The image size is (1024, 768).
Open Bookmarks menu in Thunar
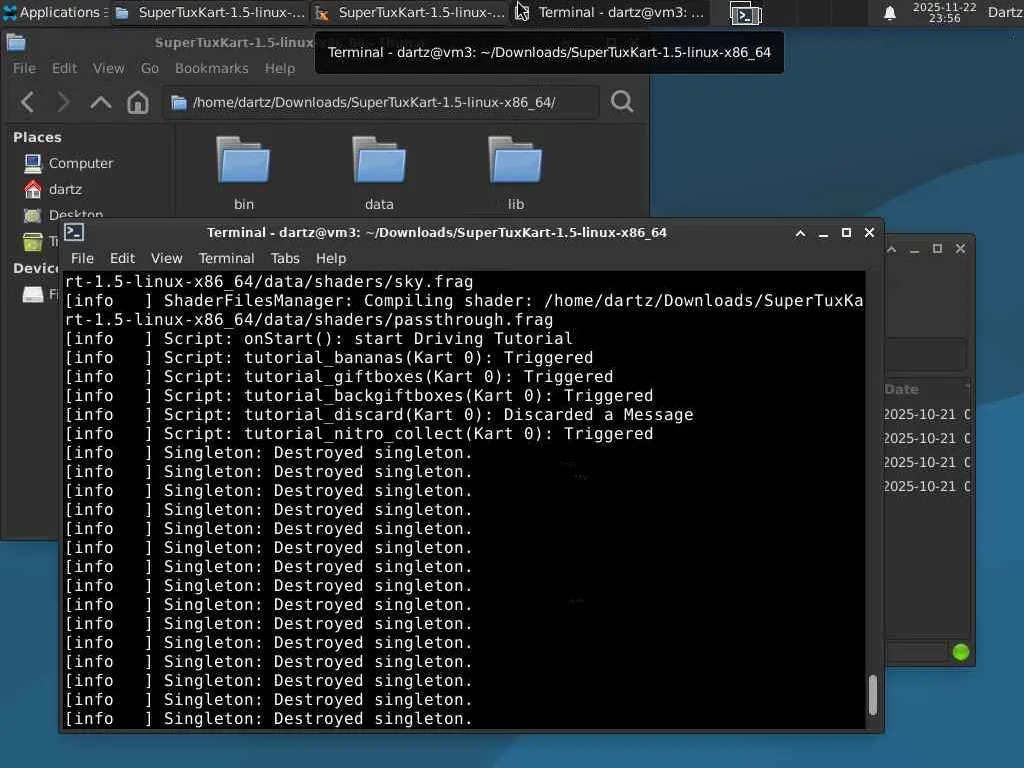(211, 68)
